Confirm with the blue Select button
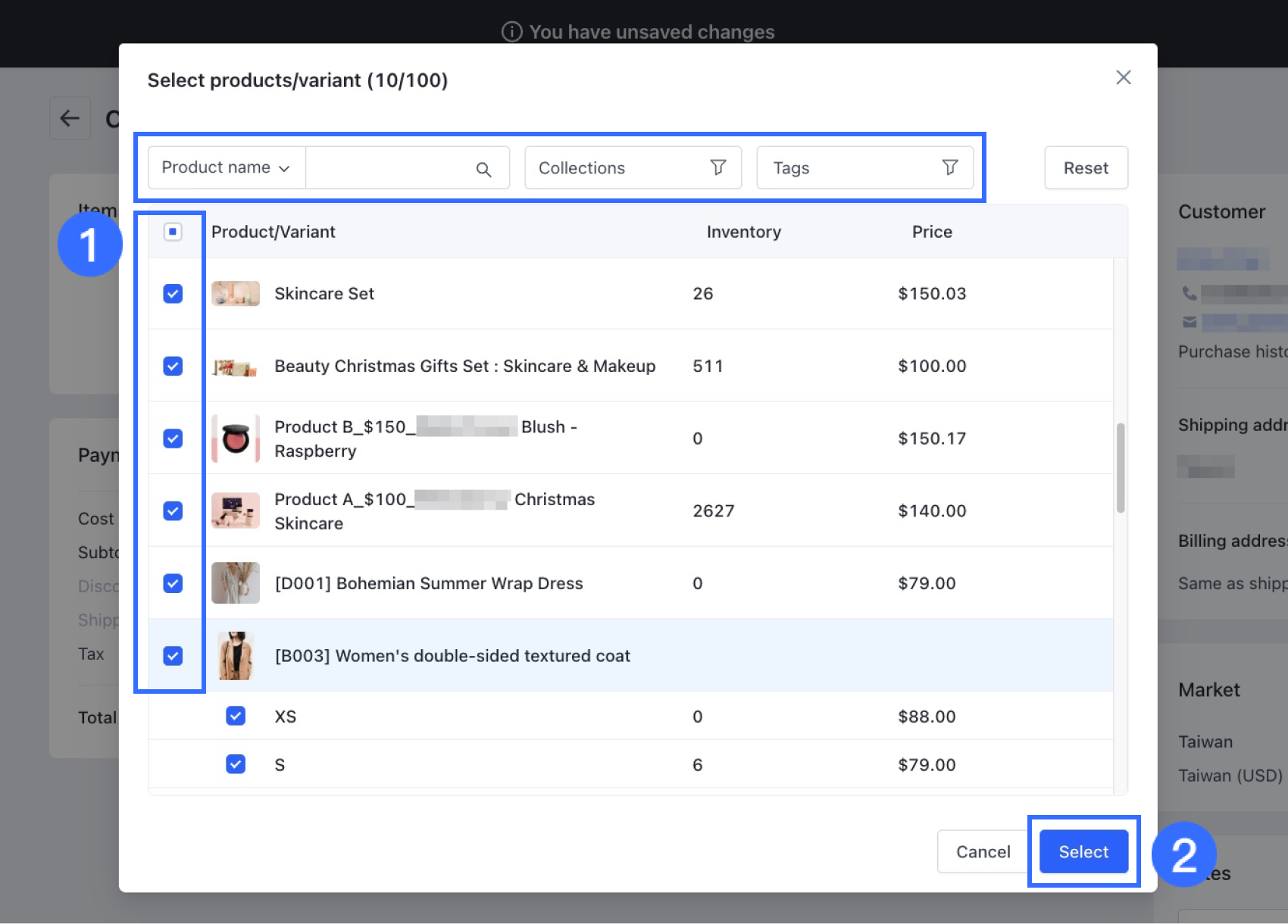The width and height of the screenshot is (1288, 924). (x=1083, y=851)
